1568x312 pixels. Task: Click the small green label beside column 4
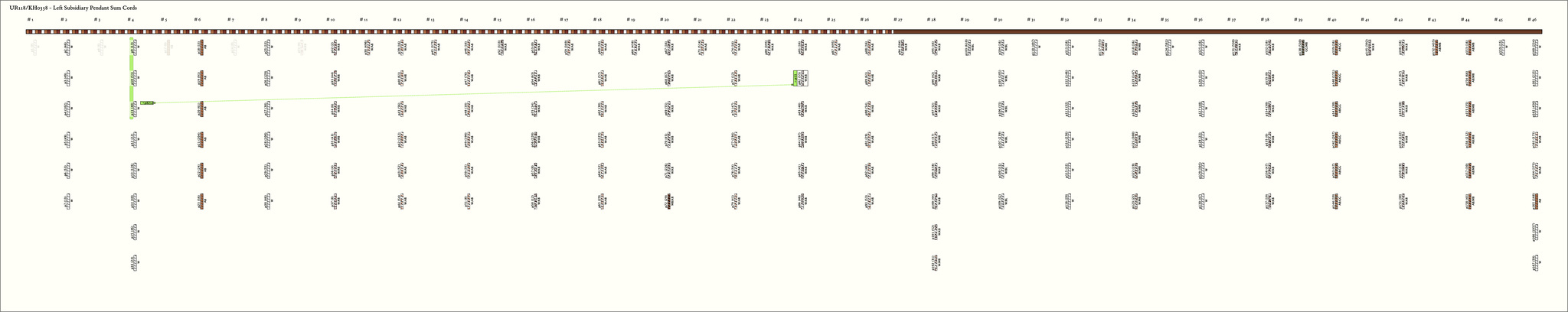[x=147, y=102]
